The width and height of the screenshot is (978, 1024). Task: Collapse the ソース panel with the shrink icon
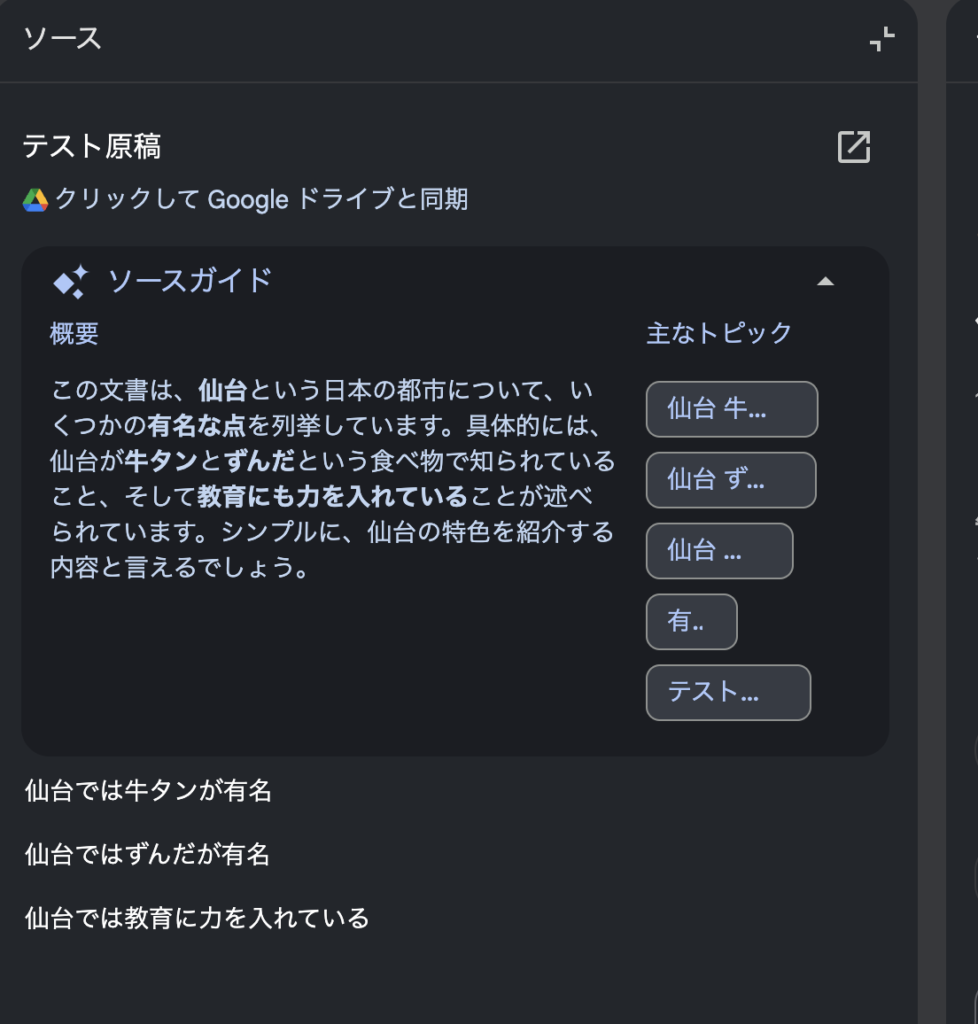882,39
